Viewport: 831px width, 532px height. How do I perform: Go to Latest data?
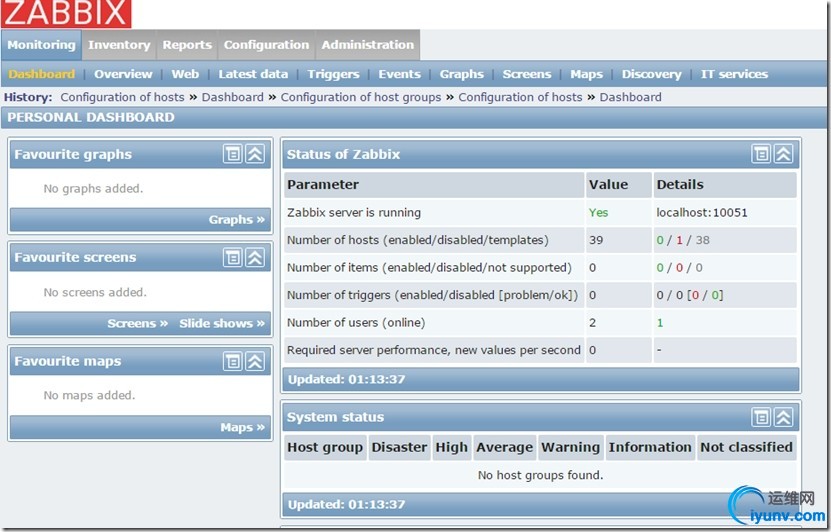[253, 74]
